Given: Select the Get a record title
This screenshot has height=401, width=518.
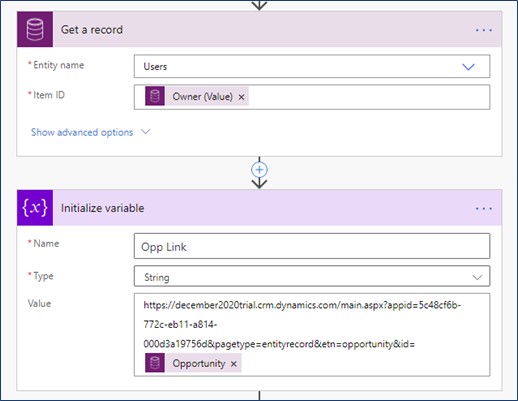Looking at the screenshot, I should point(92,30).
